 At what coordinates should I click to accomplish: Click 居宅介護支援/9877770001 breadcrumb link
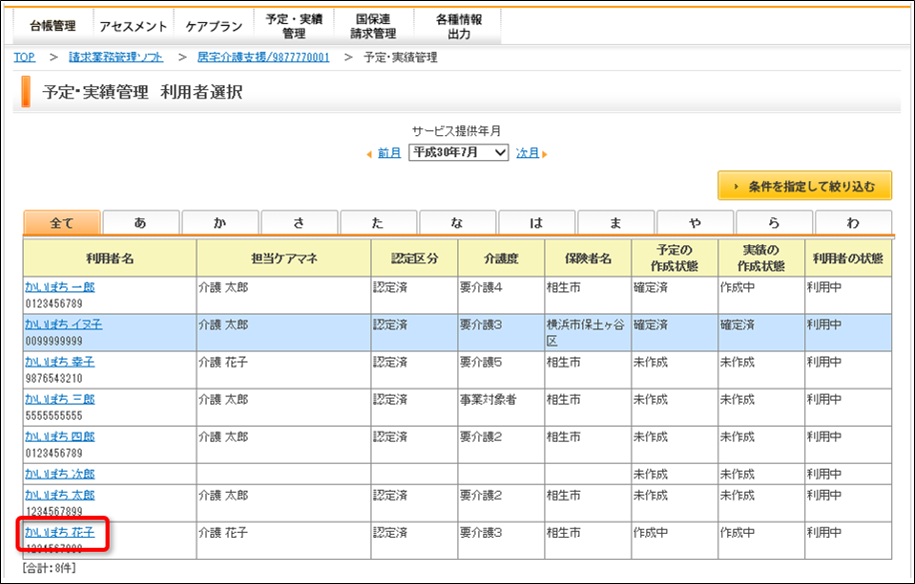[263, 57]
